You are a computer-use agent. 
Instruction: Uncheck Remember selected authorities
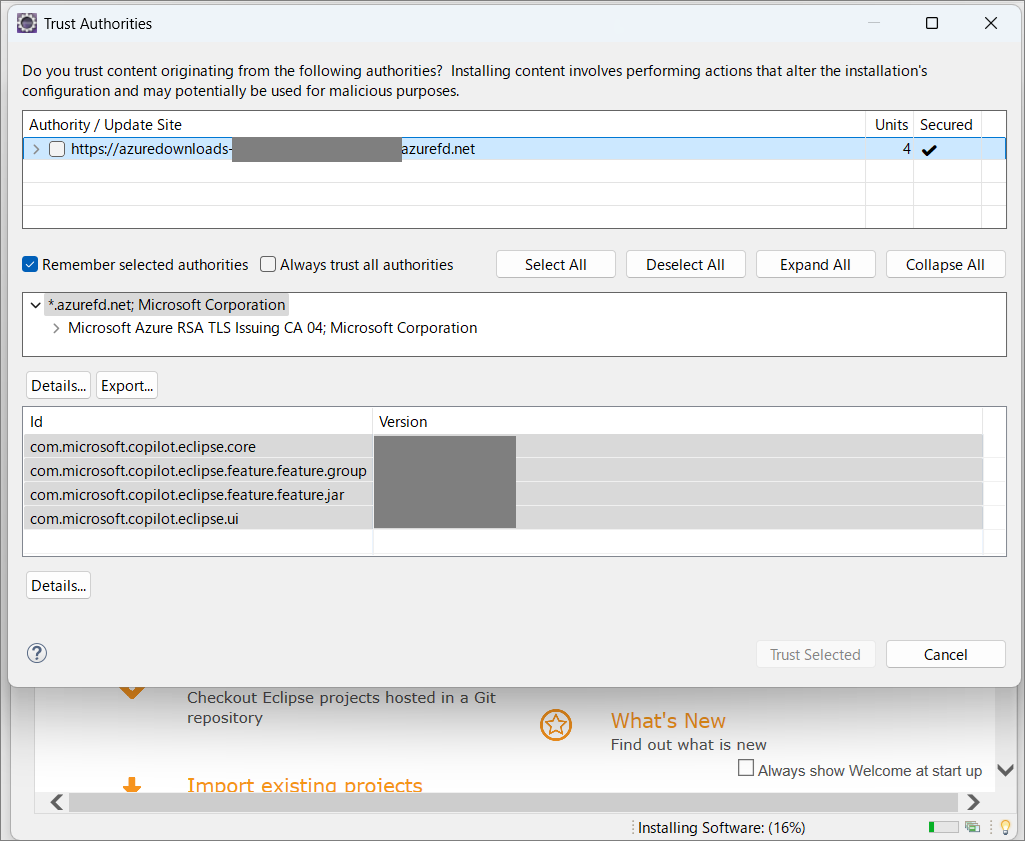coord(30,264)
